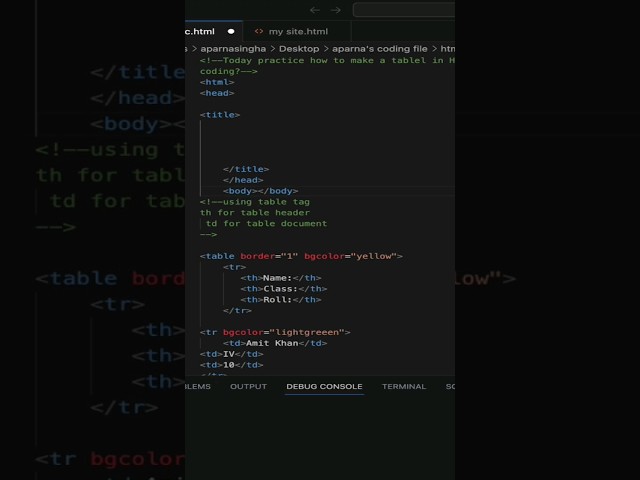This screenshot has height=480, width=640.
Task: Click the <th>Class:</th> line
Action: pos(284,289)
